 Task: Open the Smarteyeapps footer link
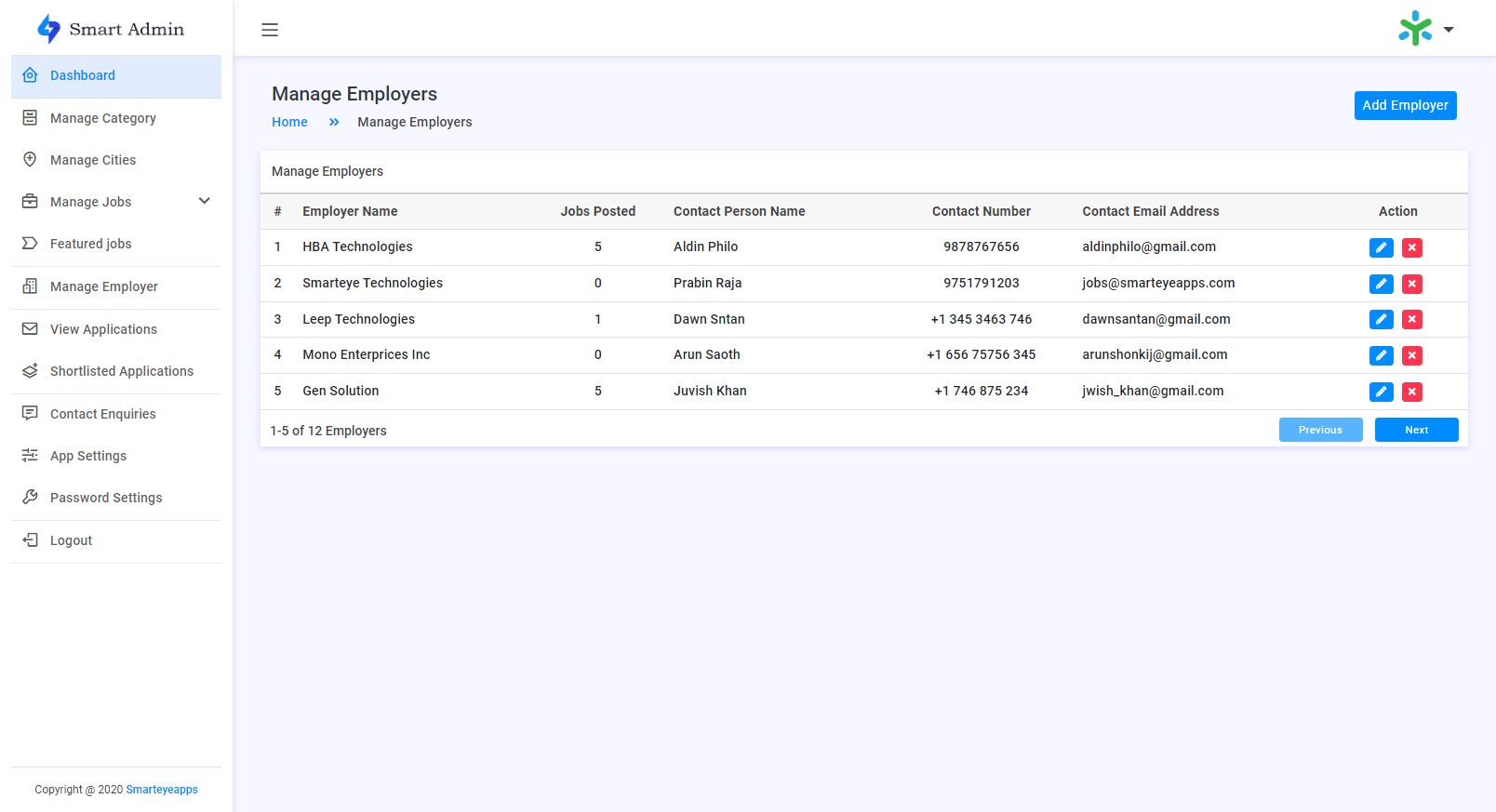point(162,790)
